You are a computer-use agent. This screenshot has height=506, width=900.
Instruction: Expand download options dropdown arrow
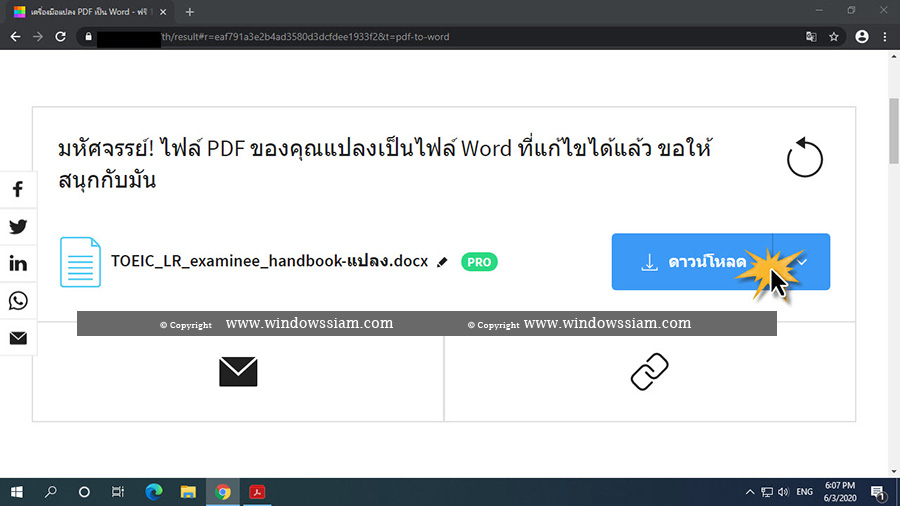point(802,262)
